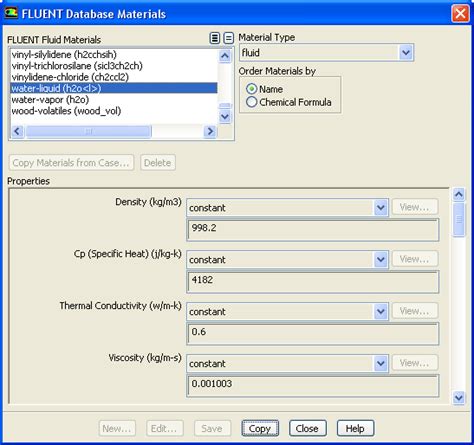Viewport: 474px width, 445px height.
Task: Click the Viscosity value field 0.001003
Action: (313, 385)
